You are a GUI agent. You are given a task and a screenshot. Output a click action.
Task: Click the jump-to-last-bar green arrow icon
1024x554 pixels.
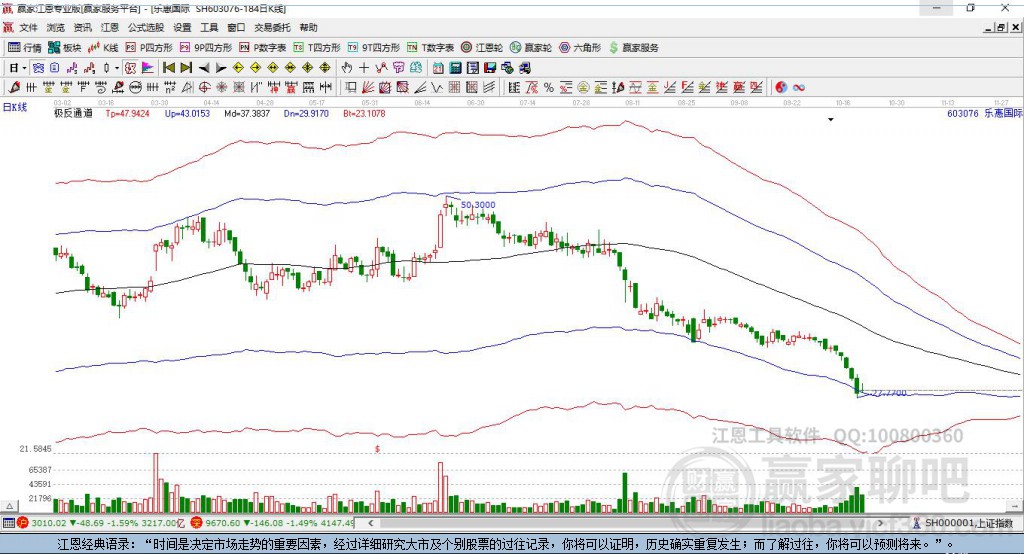[185, 68]
